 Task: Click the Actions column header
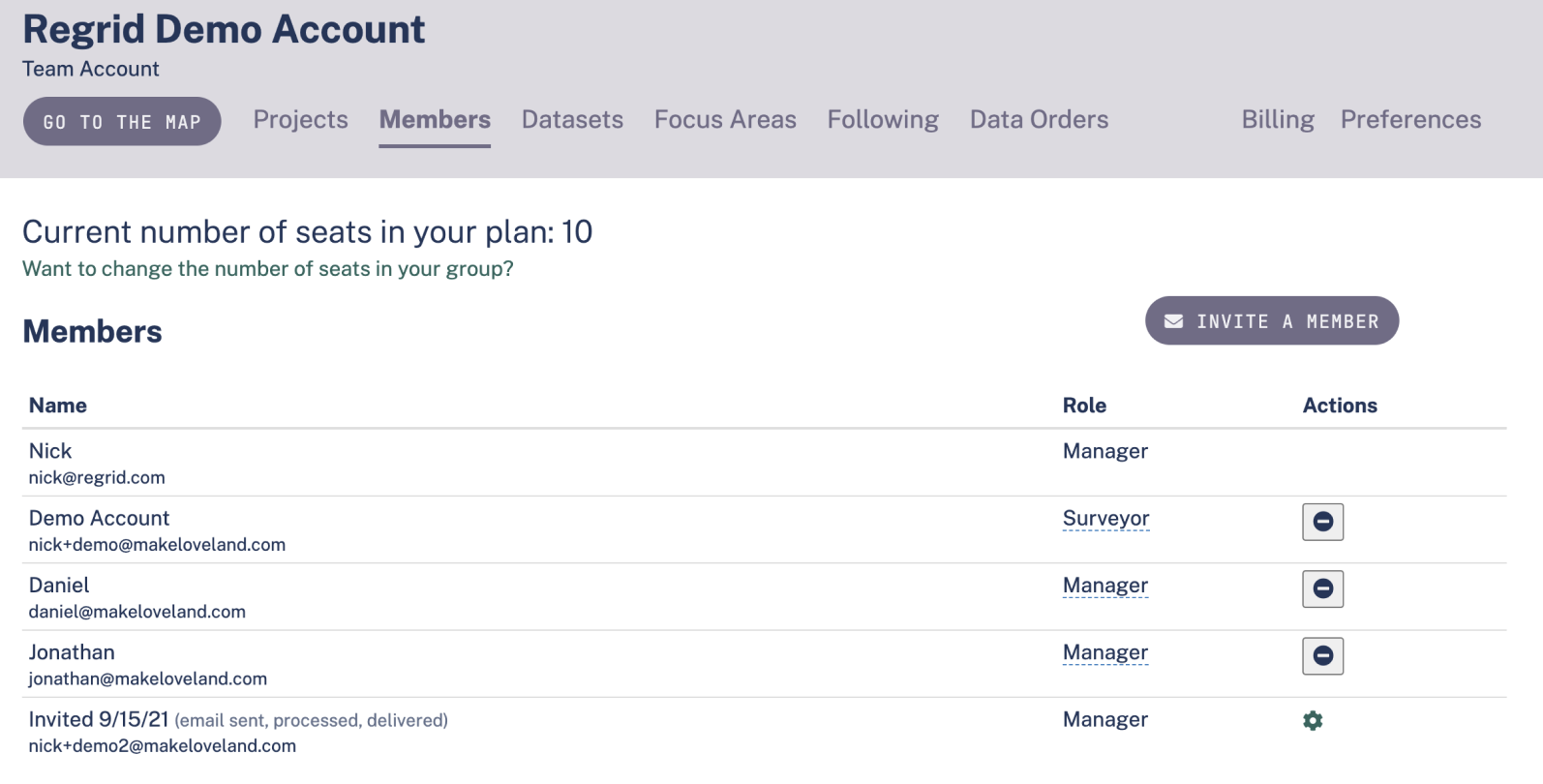1340,406
